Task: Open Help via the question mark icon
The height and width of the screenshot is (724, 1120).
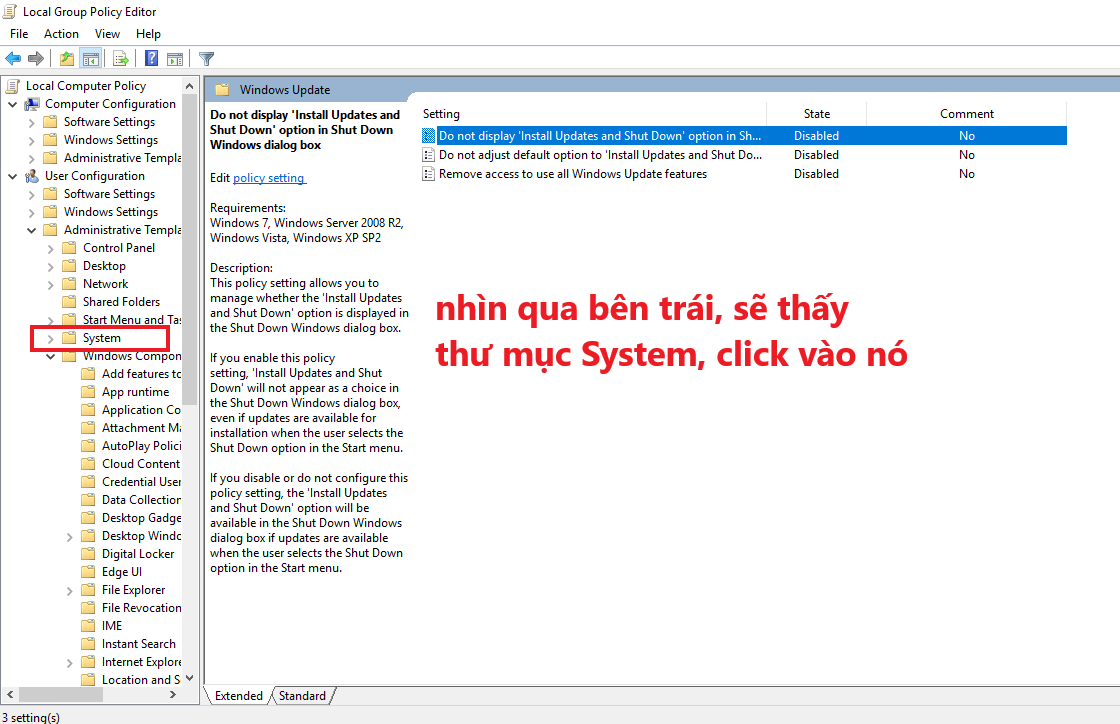Action: [x=150, y=58]
